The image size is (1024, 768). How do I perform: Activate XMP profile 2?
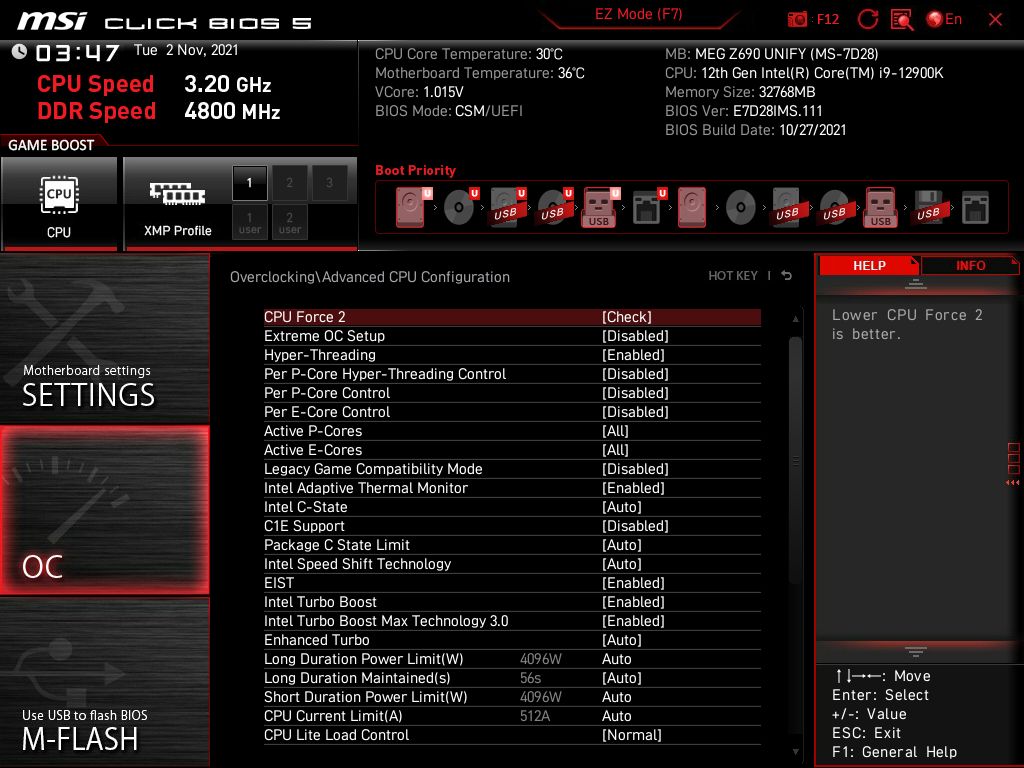coord(289,183)
